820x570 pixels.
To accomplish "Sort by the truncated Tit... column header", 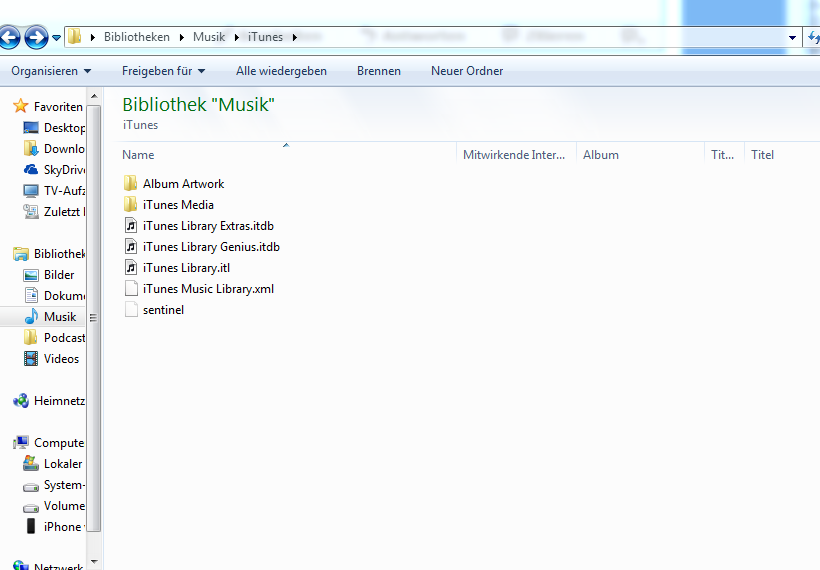I will pyautogui.click(x=724, y=155).
